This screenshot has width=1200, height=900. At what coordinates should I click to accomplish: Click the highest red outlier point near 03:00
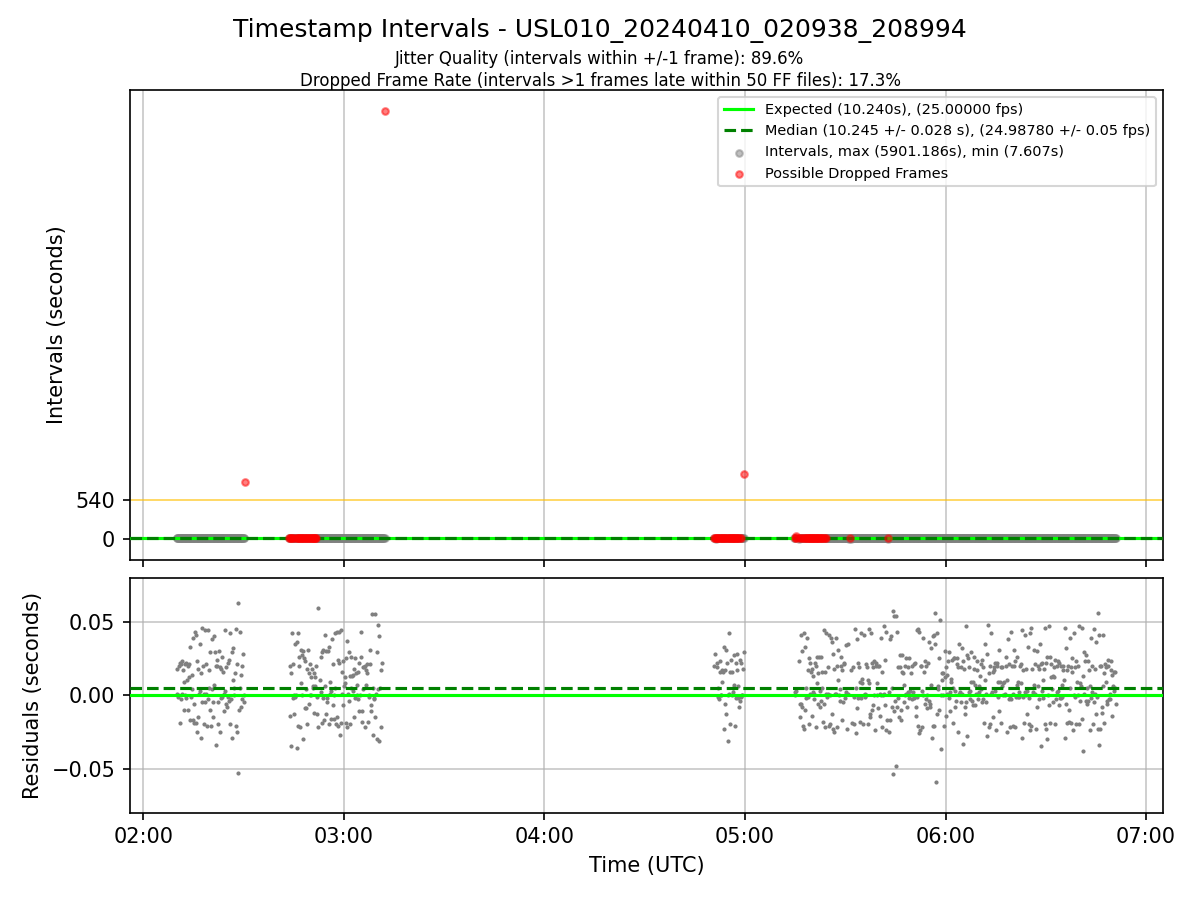point(385,111)
